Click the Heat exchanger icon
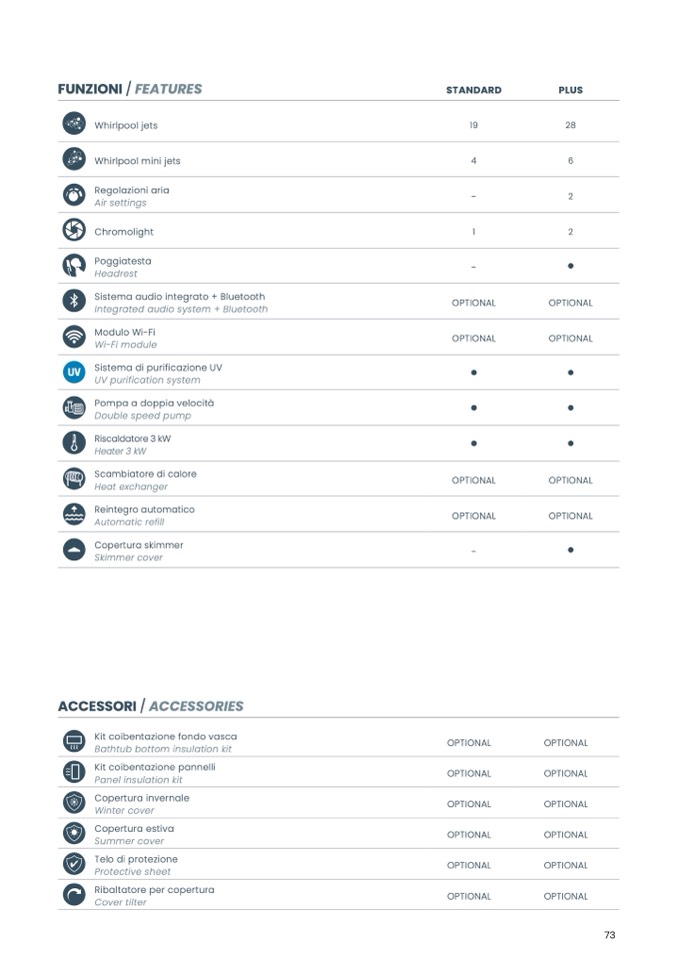The width and height of the screenshot is (678, 959). tap(73, 479)
